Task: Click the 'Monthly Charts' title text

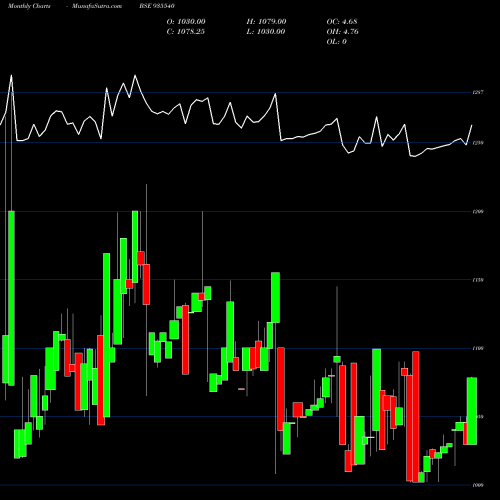Action: click(x=29, y=6)
